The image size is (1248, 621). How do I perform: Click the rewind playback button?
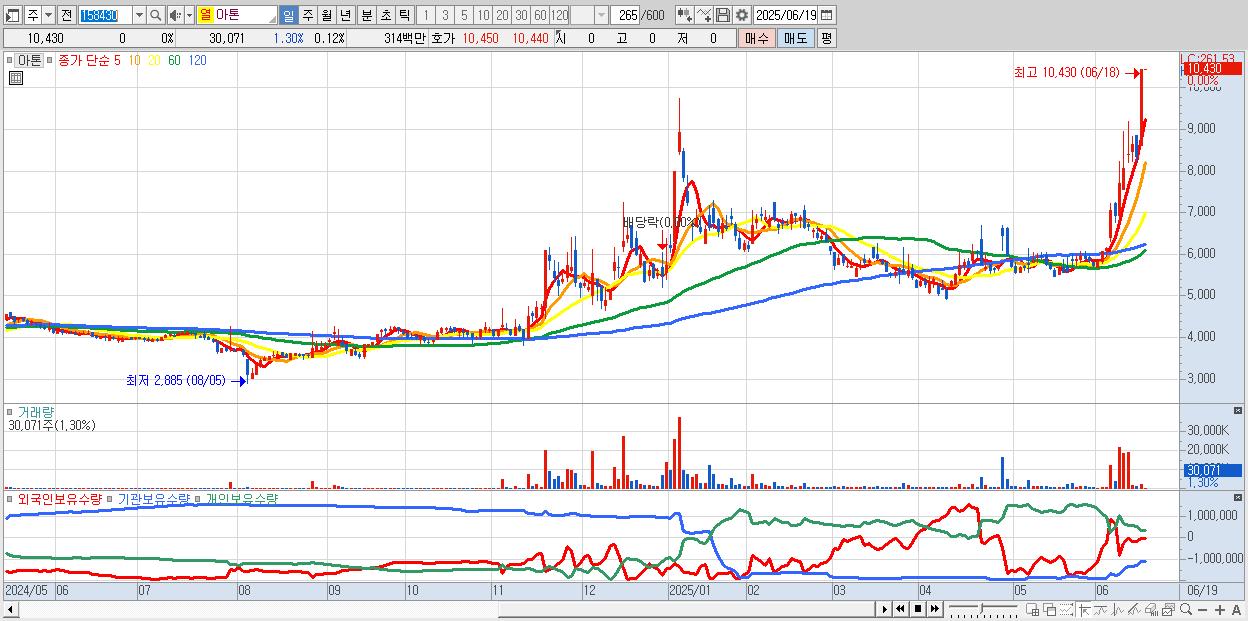click(901, 609)
